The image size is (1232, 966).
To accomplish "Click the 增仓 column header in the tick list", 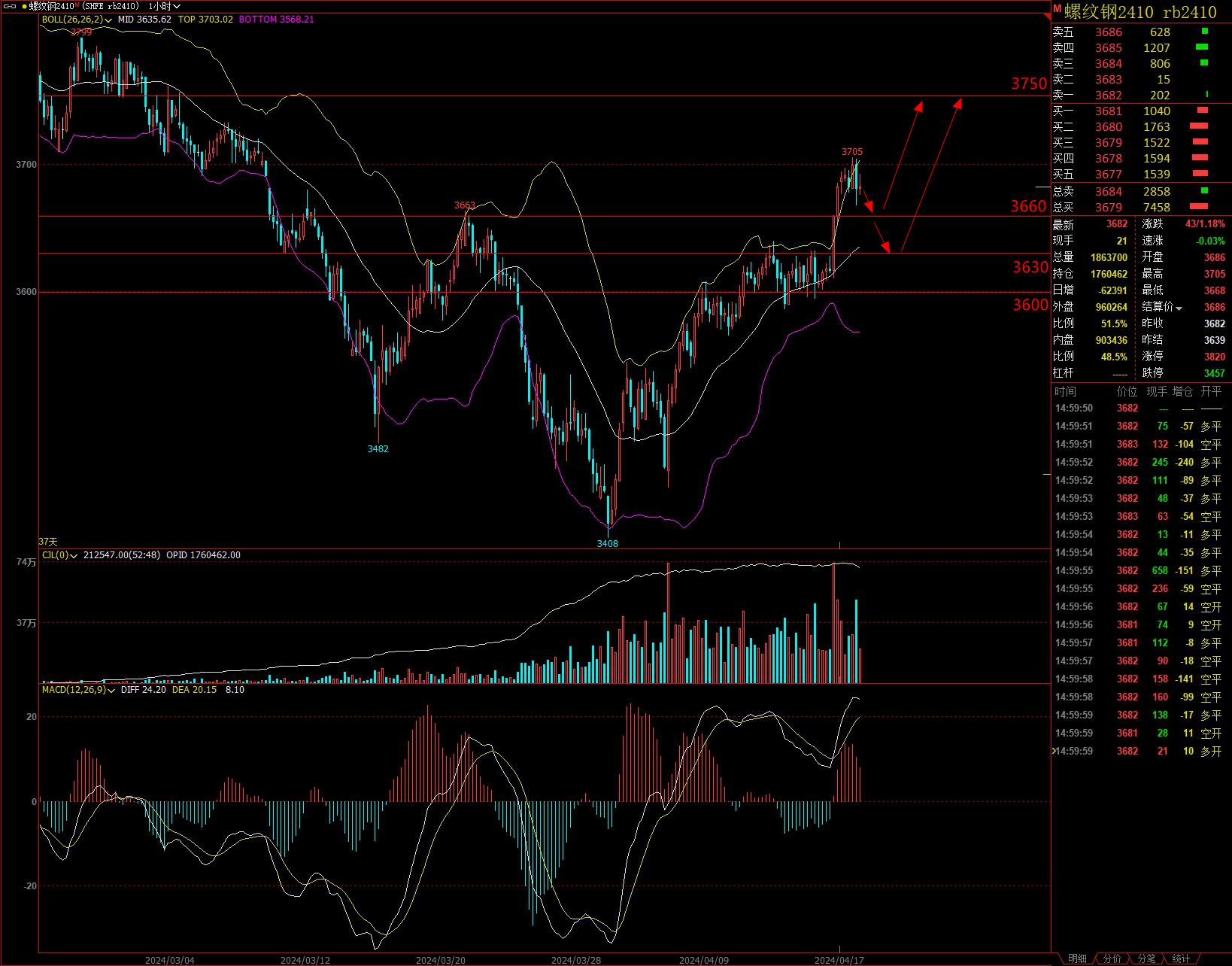I will click(1182, 391).
